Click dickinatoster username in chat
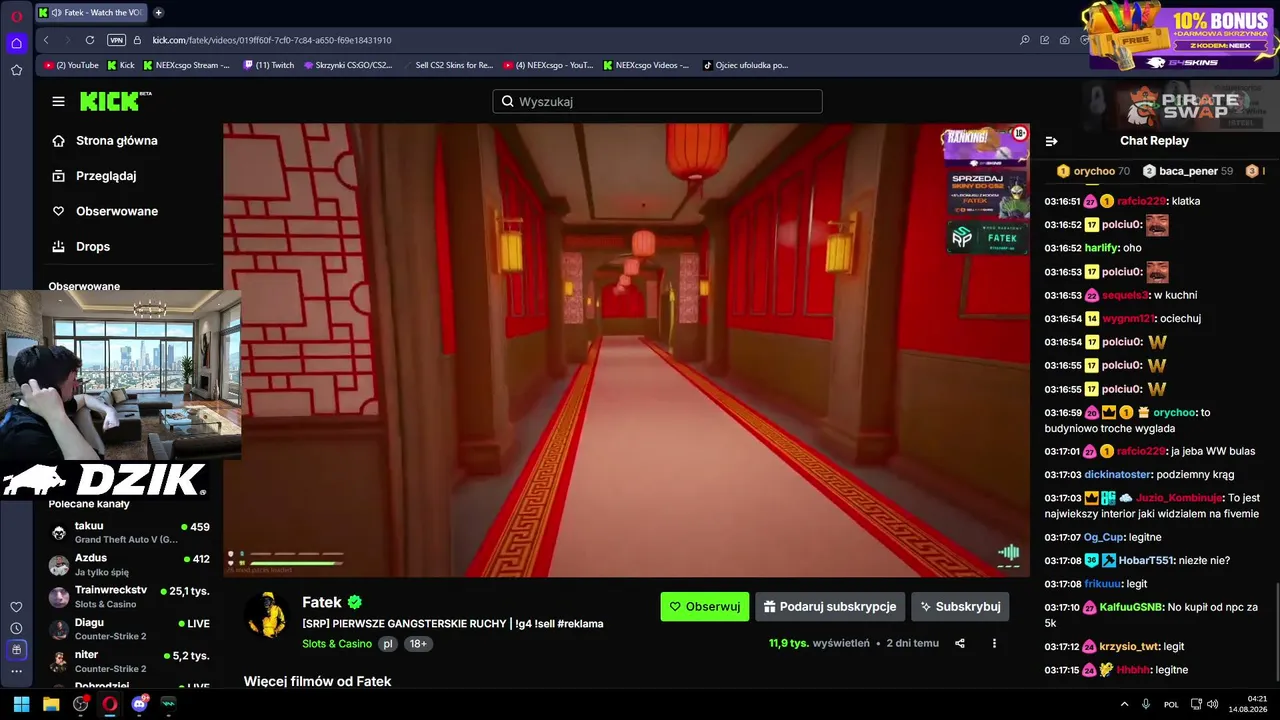Screen dimensions: 1280x720 pos(1118,474)
